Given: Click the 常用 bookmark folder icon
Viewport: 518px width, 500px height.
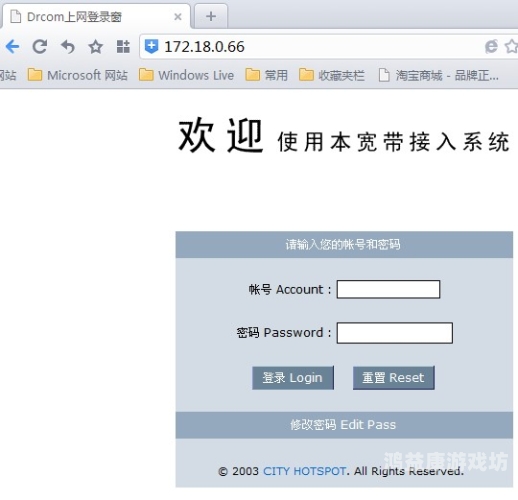Looking at the screenshot, I should 253,75.
